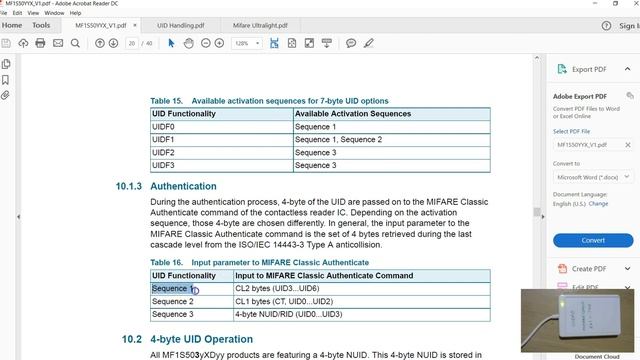Select the highlight text pen icon
640x360 pixels.
tap(369, 43)
